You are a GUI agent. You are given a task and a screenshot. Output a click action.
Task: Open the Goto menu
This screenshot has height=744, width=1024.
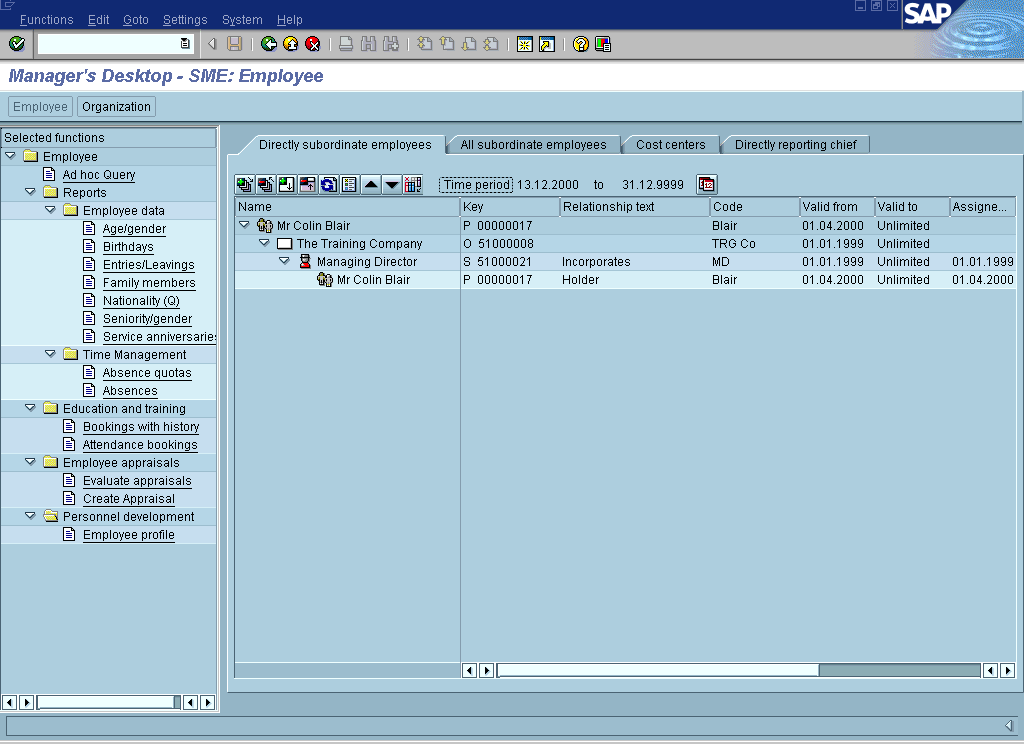[136, 20]
